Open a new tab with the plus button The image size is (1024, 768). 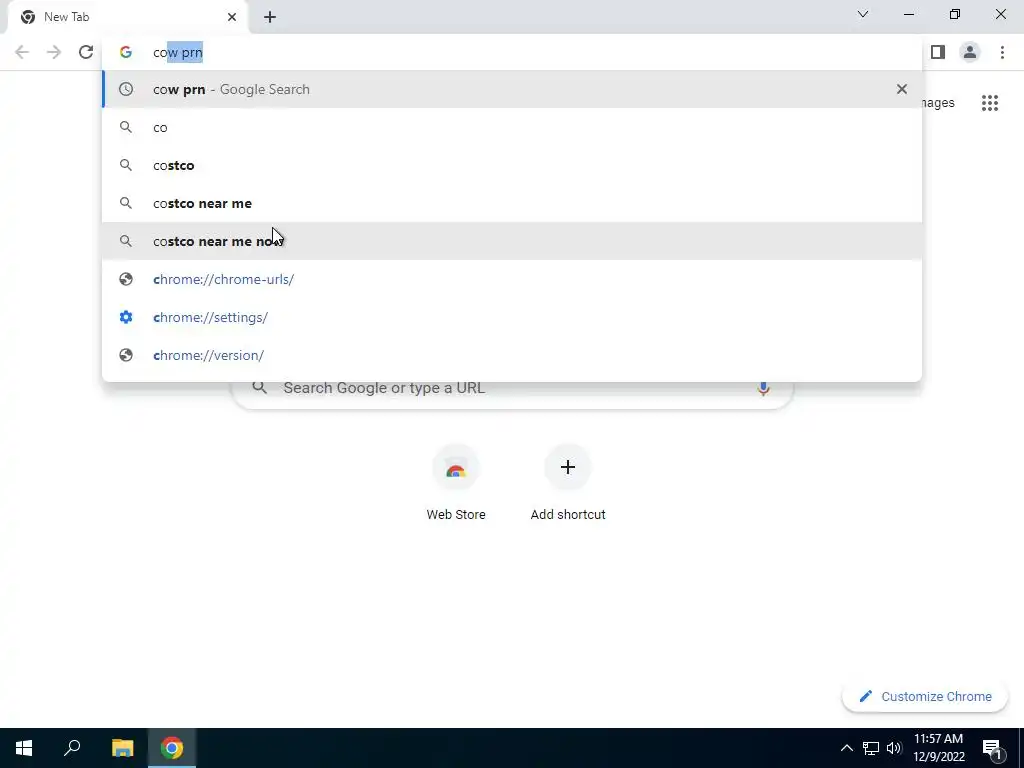click(270, 18)
